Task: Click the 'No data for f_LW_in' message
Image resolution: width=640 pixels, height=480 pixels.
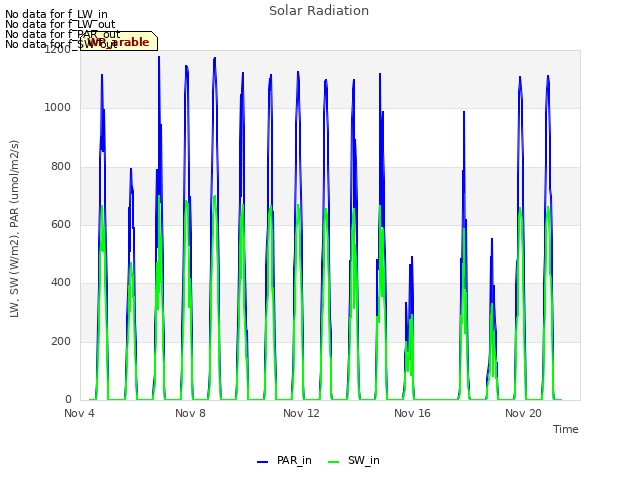Action: 56,14
